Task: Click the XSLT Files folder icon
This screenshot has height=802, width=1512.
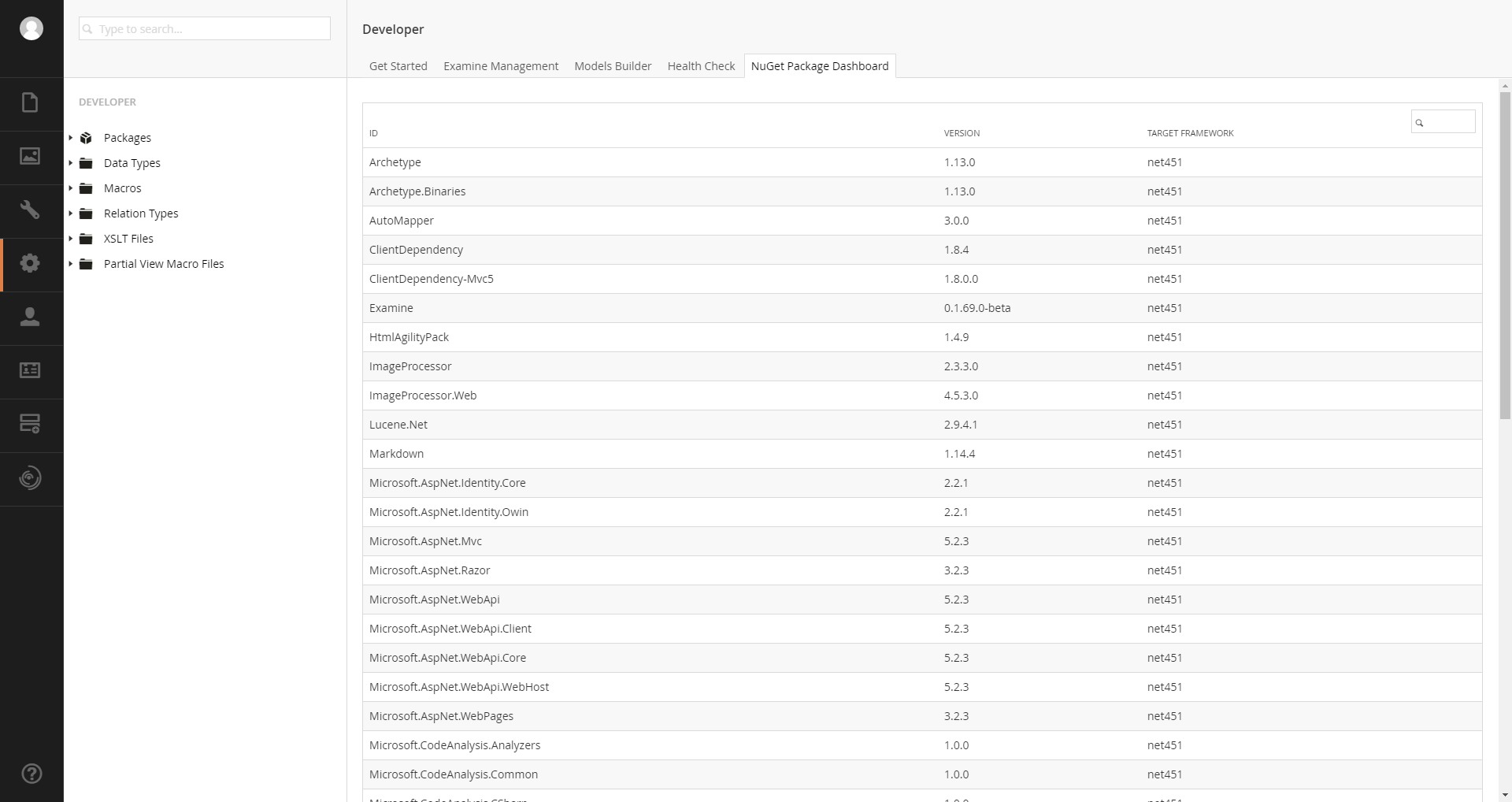Action: 87,239
